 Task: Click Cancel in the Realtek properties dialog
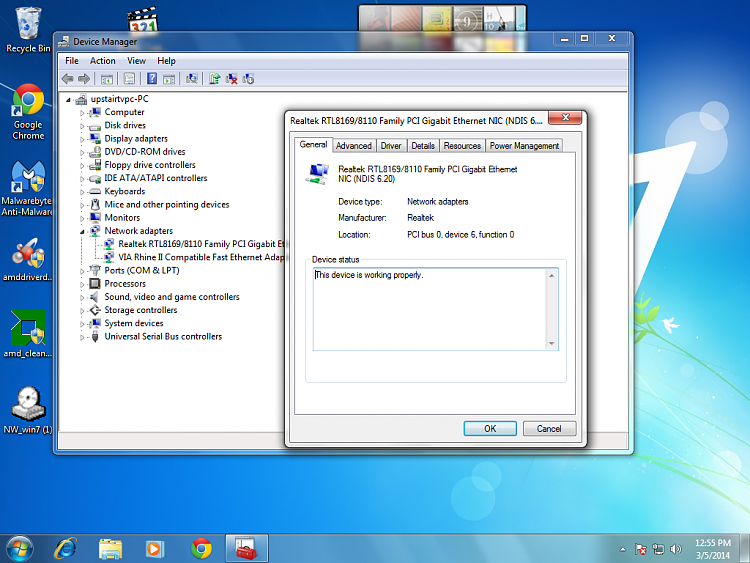(549, 429)
